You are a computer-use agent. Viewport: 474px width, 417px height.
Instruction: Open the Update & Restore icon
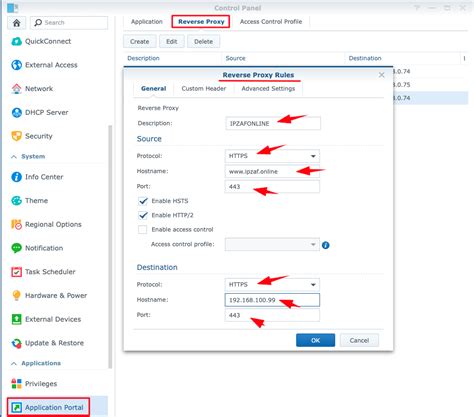pyautogui.click(x=16, y=343)
